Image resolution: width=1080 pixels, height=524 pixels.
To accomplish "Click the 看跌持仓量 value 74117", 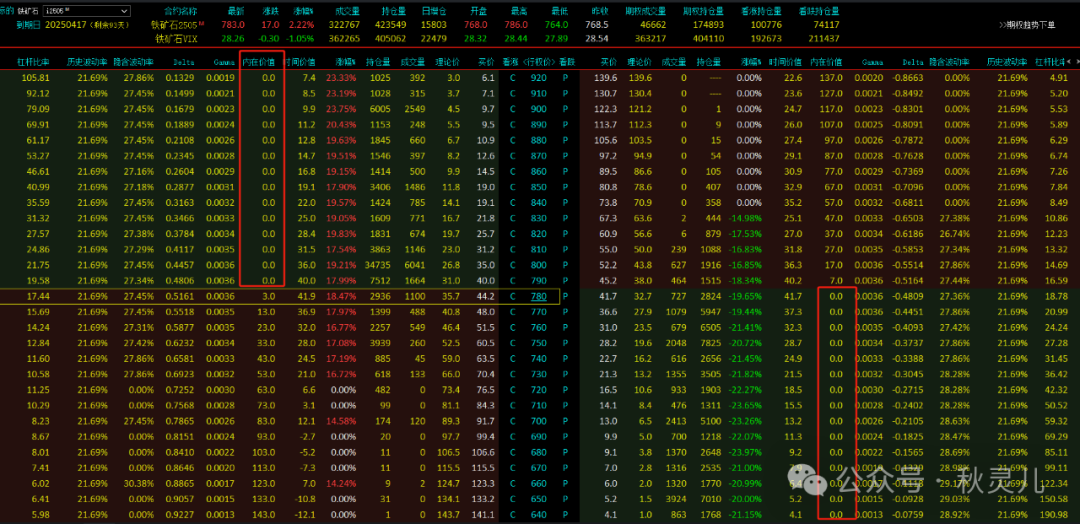I will [825, 25].
